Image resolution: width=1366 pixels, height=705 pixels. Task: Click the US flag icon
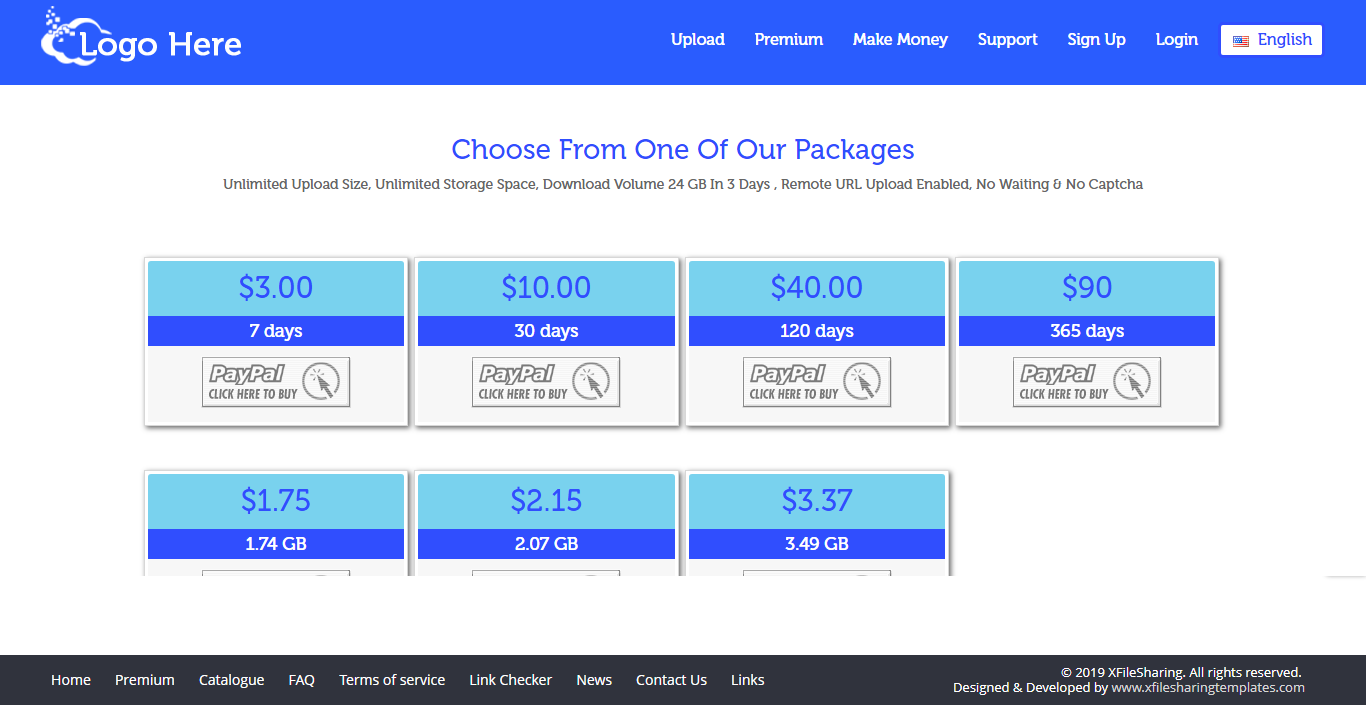(x=1241, y=41)
